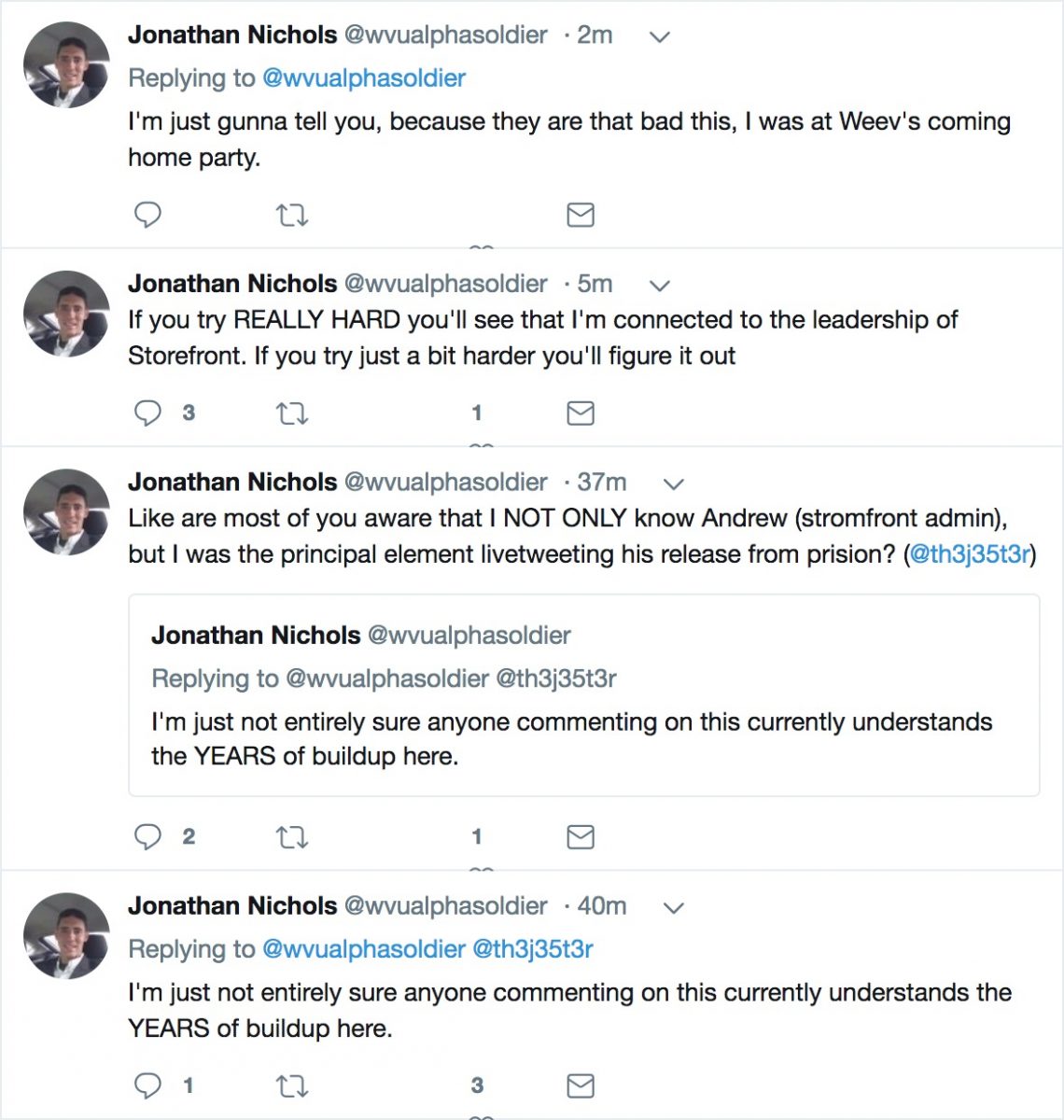Viewport: 1064px width, 1120px height.
Task: Like the 5m Storefront tweet showing 1
Action: pos(477,413)
